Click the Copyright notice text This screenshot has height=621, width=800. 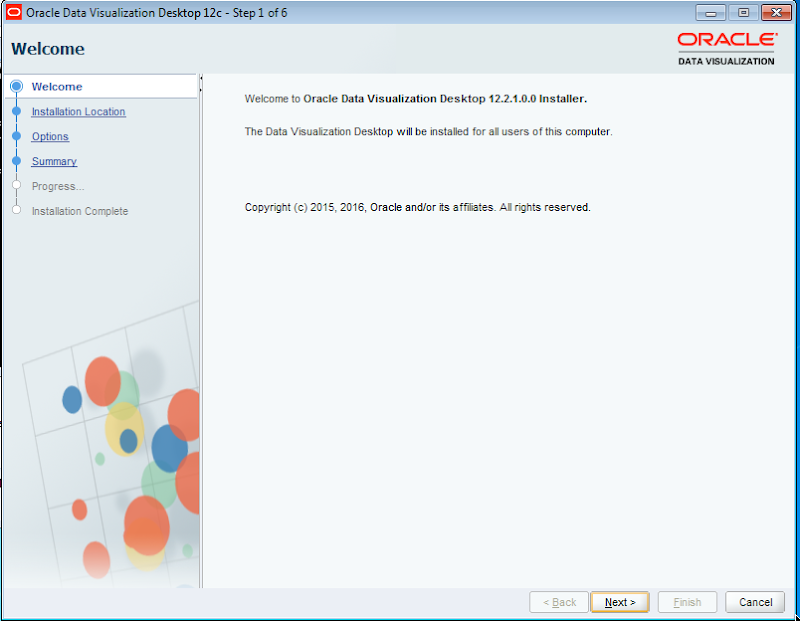point(417,207)
